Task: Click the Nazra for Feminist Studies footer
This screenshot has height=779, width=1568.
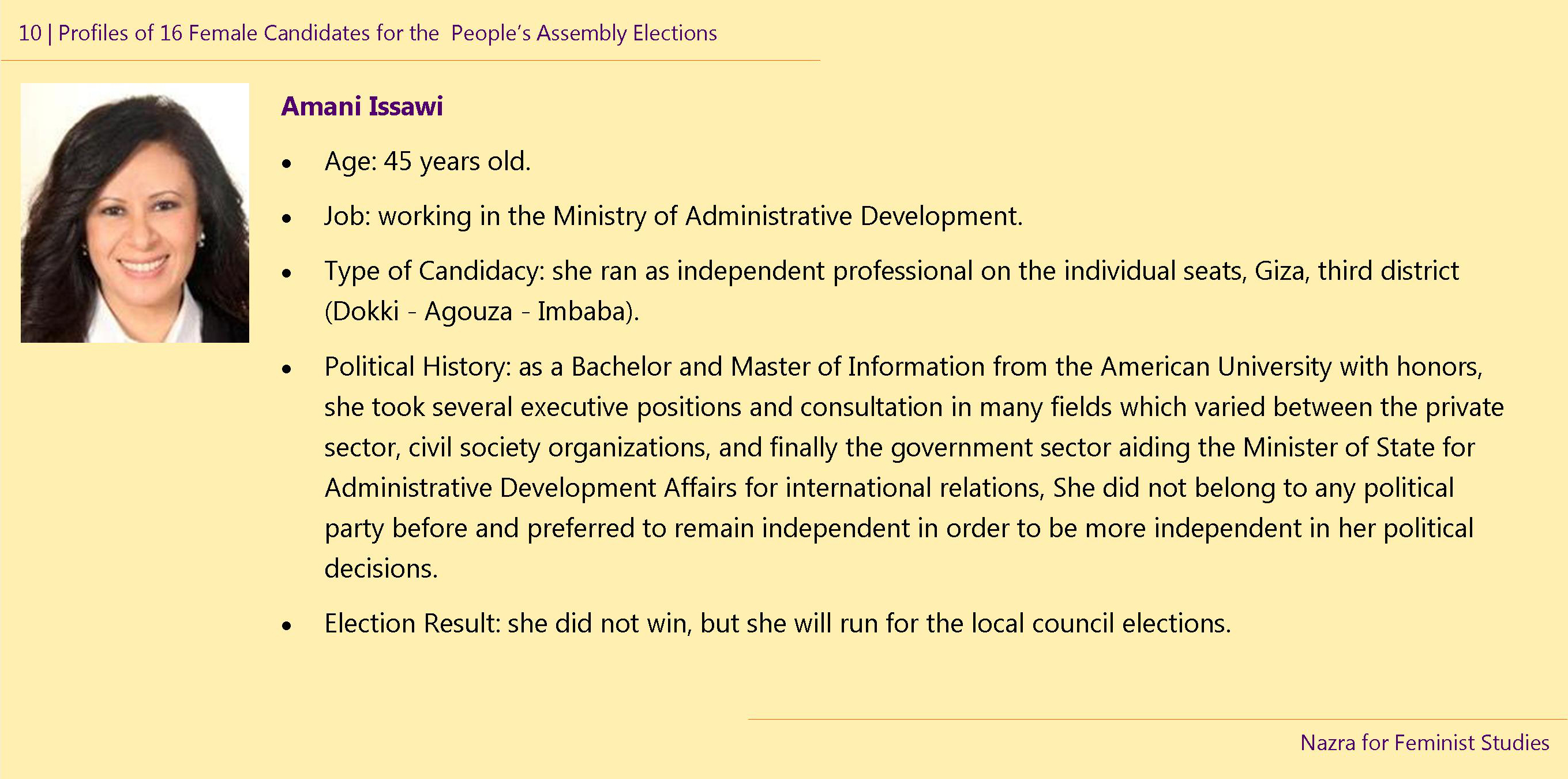Action: (1424, 743)
